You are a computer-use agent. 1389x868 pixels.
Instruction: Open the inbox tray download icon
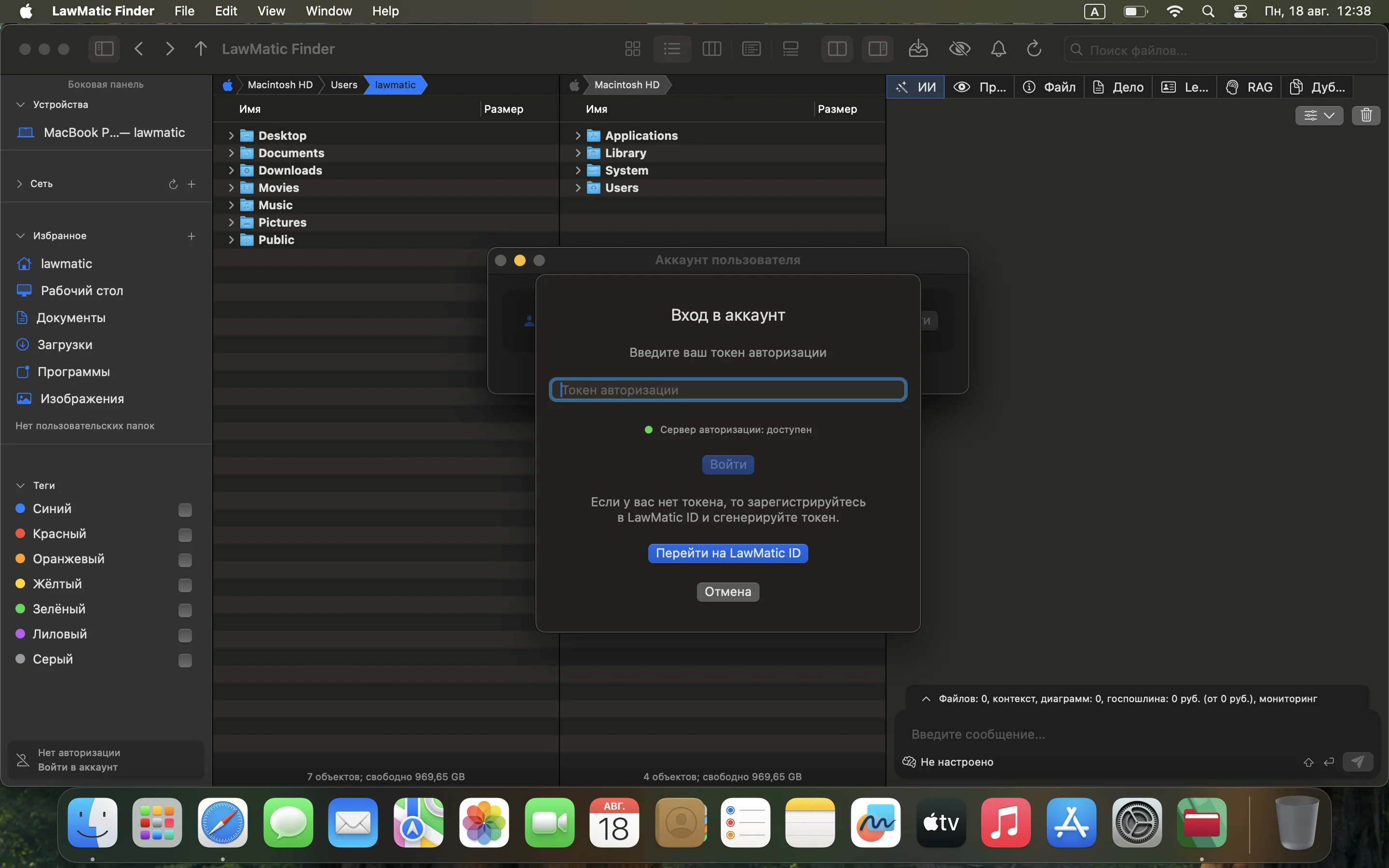click(918, 49)
